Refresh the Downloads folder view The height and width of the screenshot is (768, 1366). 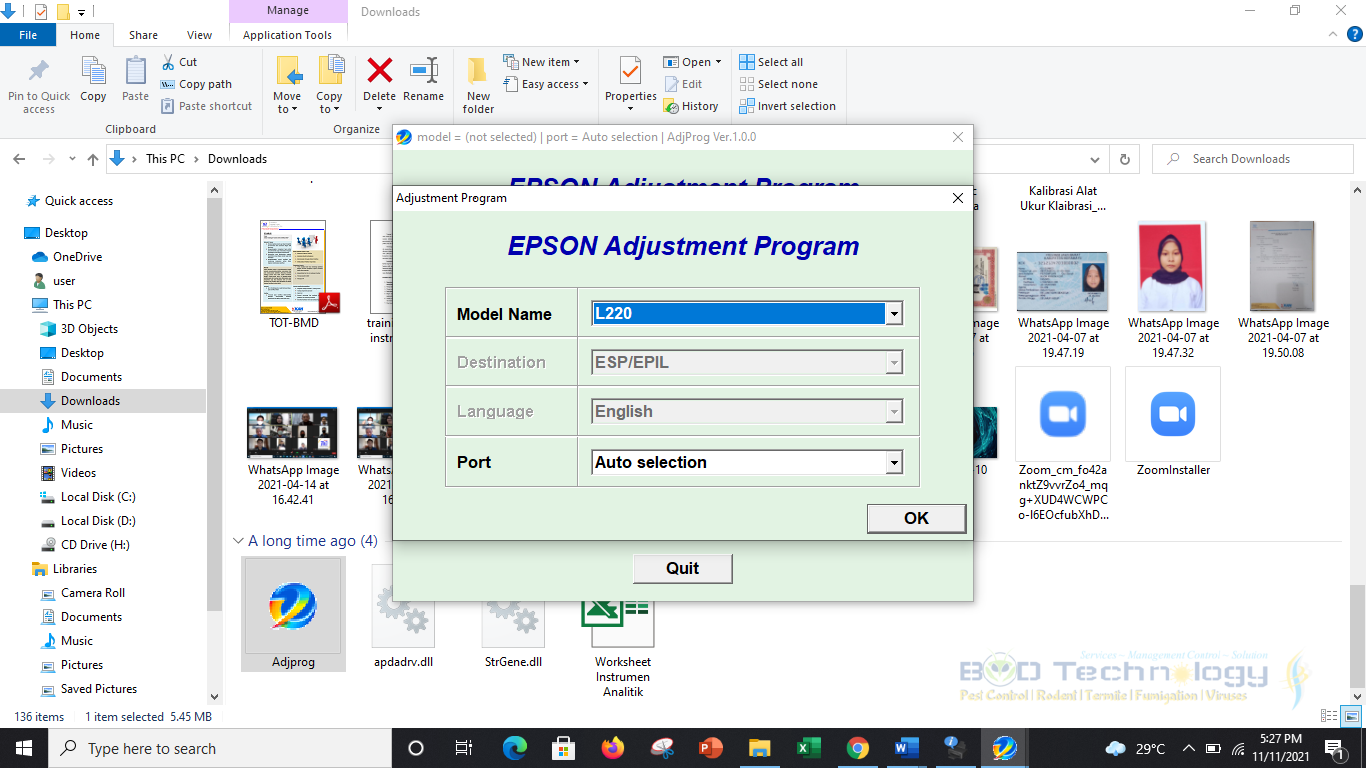[x=1125, y=159]
